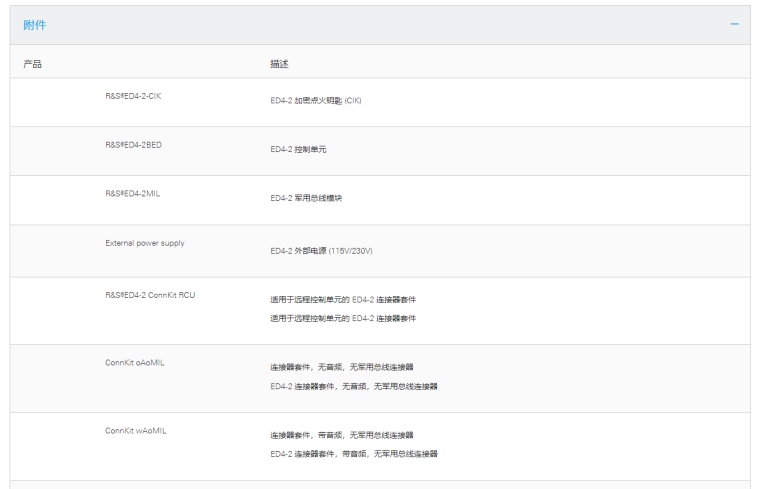Open the R&S®ED4-2BED product entry
Screen dimensions: 760x489
133,144
